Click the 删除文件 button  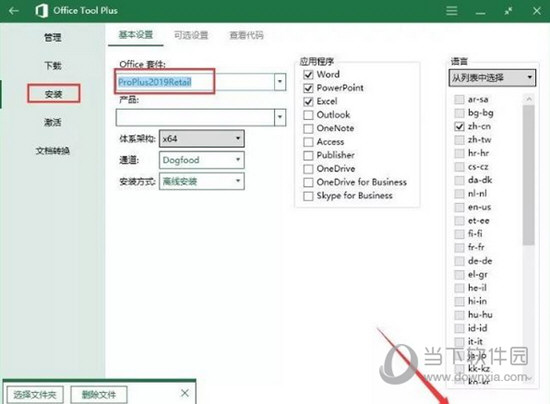click(x=99, y=395)
